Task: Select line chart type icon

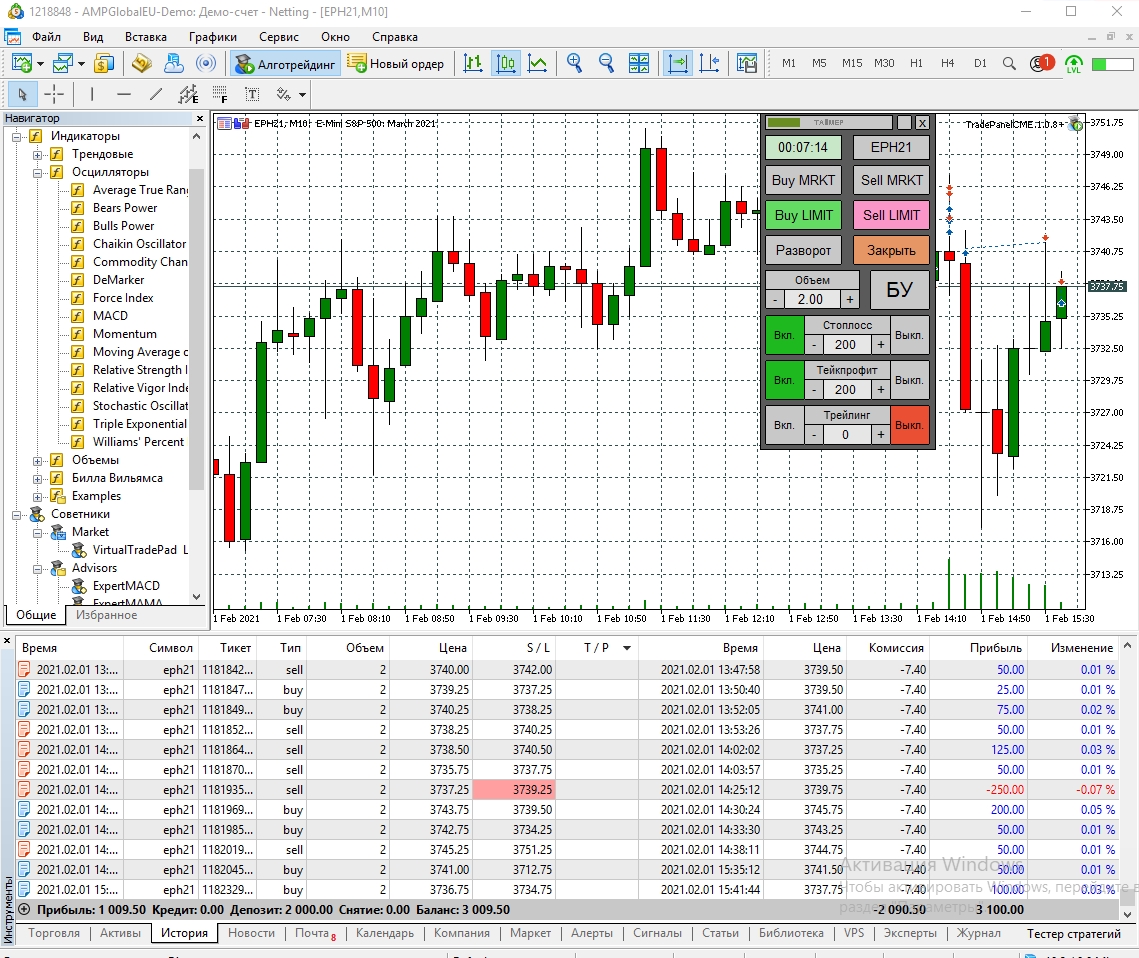Action: point(538,64)
